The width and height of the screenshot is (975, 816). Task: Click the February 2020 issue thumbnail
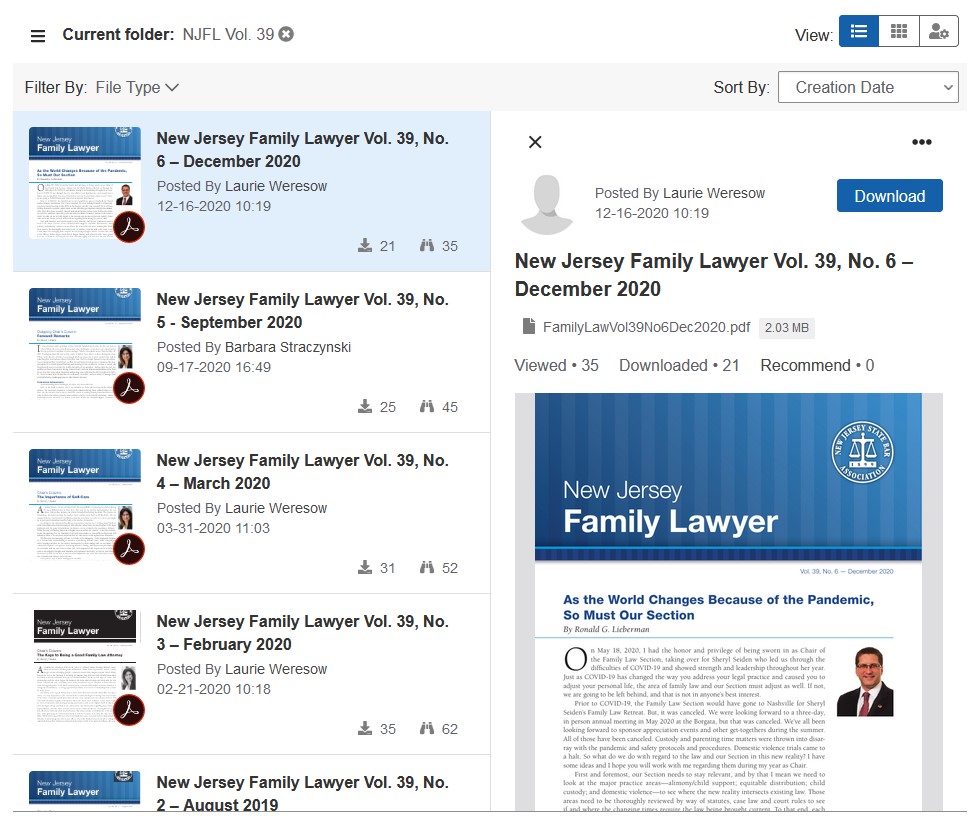(85, 666)
